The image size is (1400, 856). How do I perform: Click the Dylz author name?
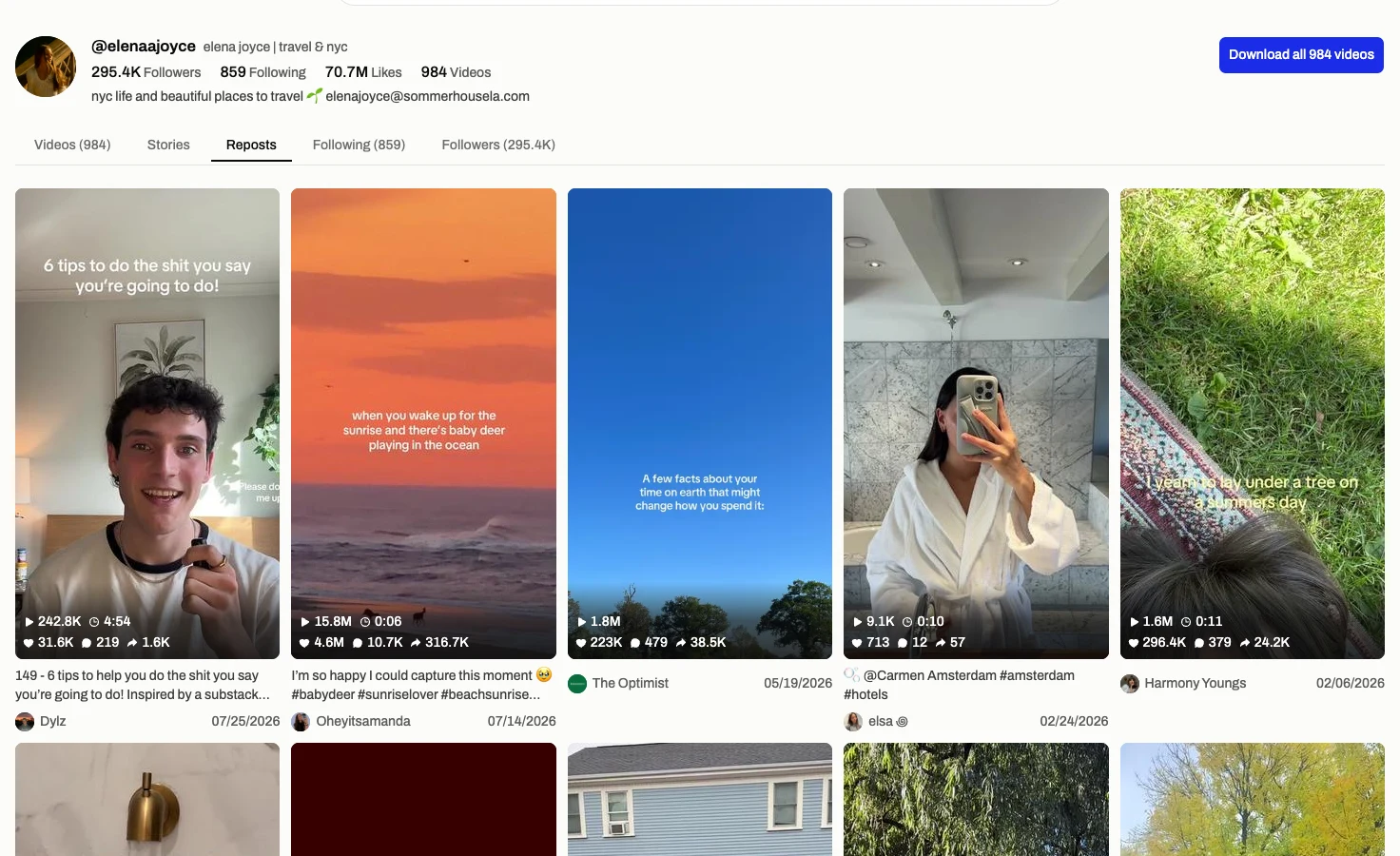(x=53, y=721)
